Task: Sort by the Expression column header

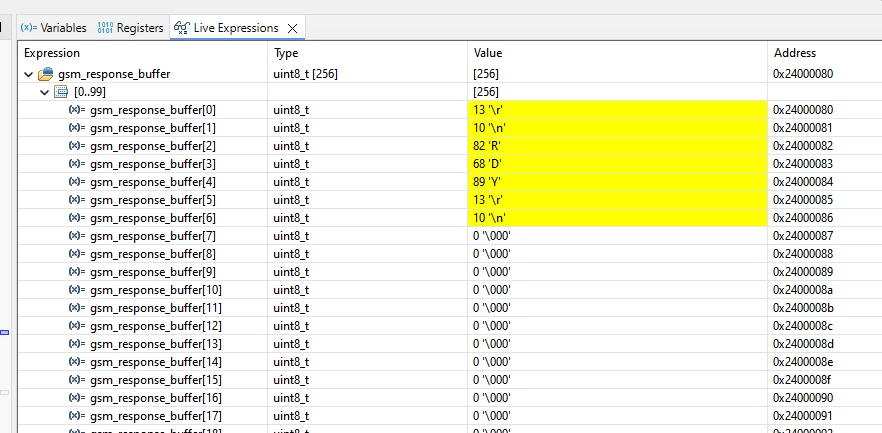Action: click(x=52, y=53)
